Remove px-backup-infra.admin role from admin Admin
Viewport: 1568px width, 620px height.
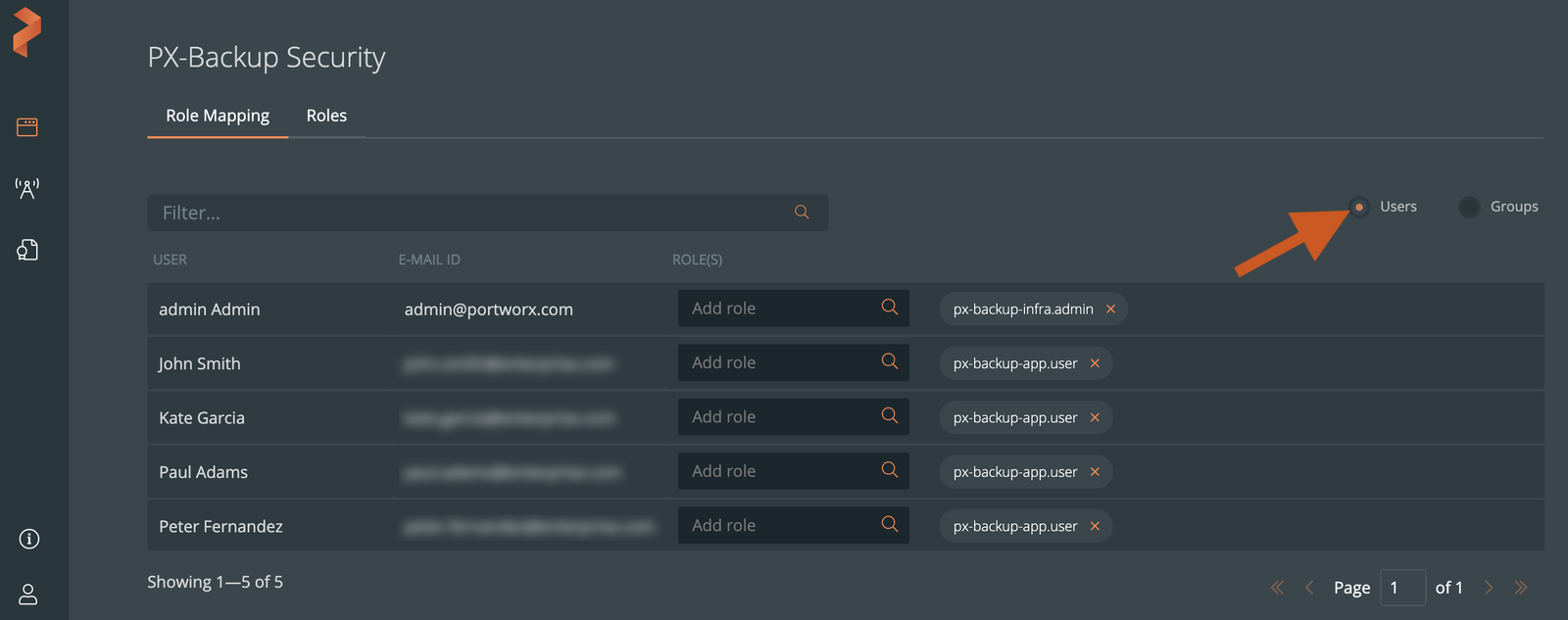tap(1110, 310)
